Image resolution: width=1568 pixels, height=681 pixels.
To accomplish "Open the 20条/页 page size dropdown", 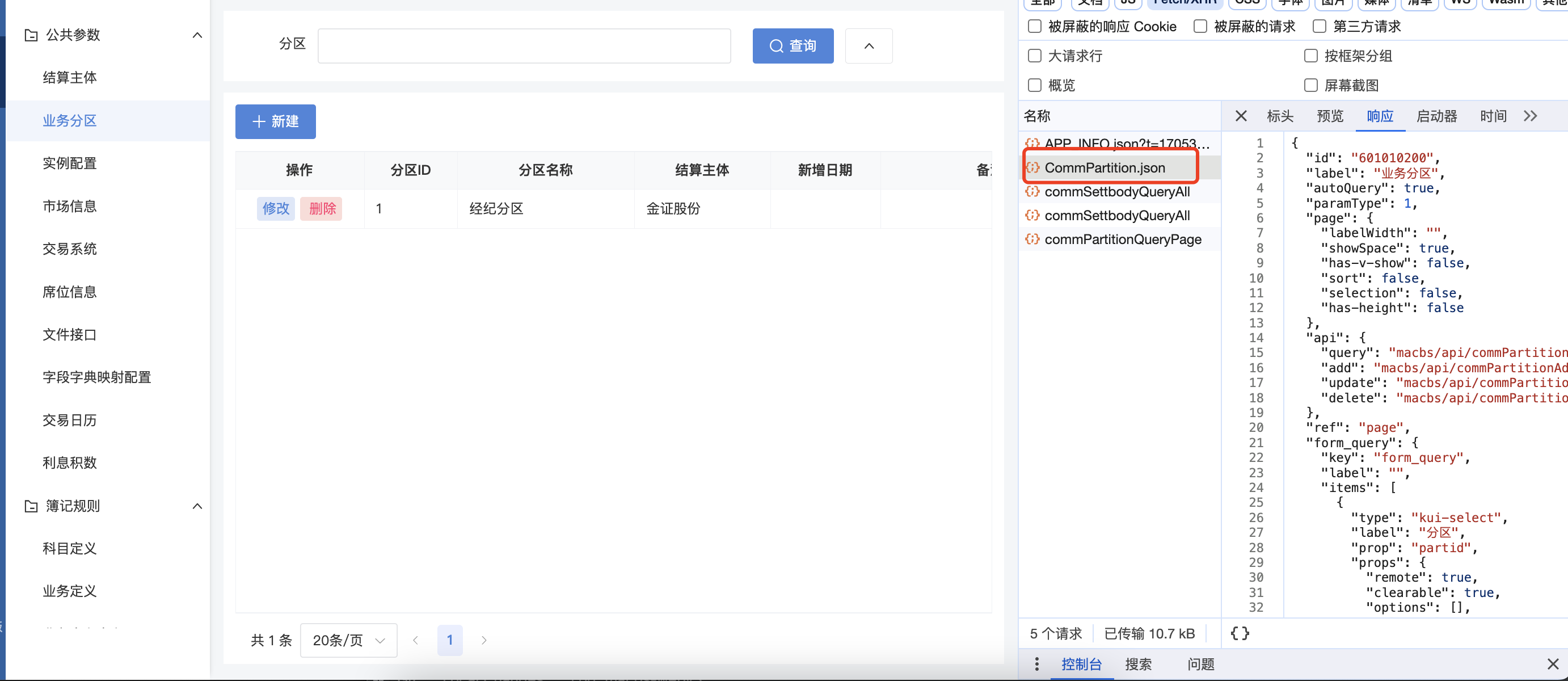I will coord(349,640).
